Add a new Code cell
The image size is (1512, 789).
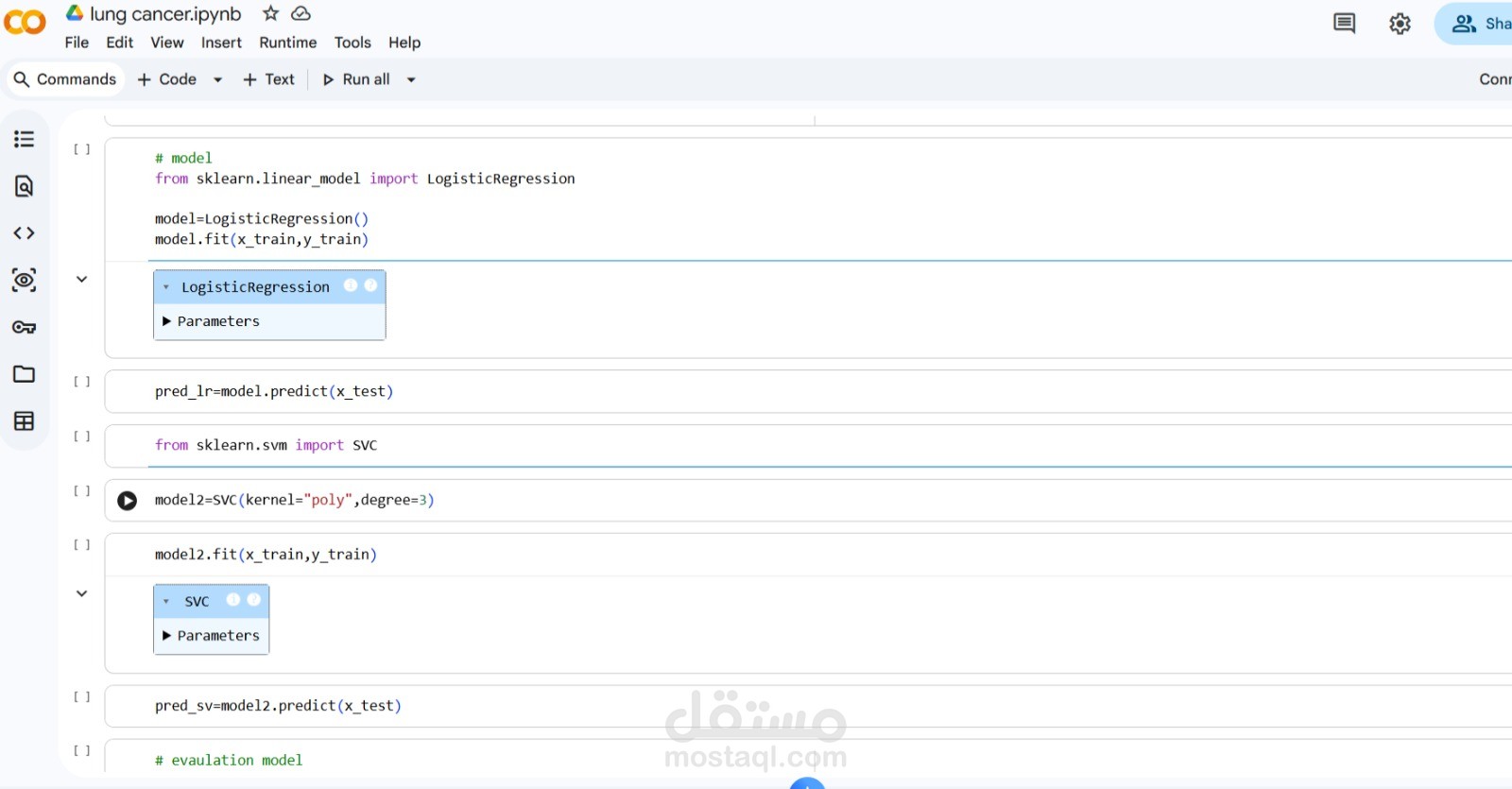(x=167, y=79)
